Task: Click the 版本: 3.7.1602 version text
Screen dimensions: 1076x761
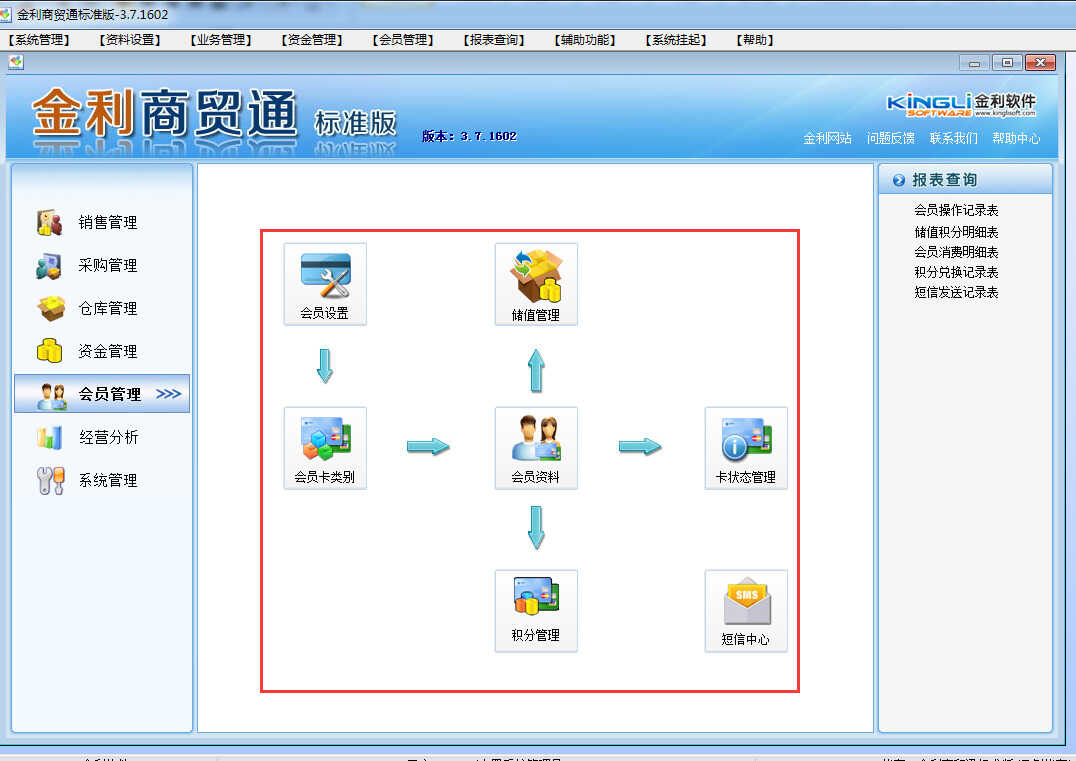Action: (469, 136)
